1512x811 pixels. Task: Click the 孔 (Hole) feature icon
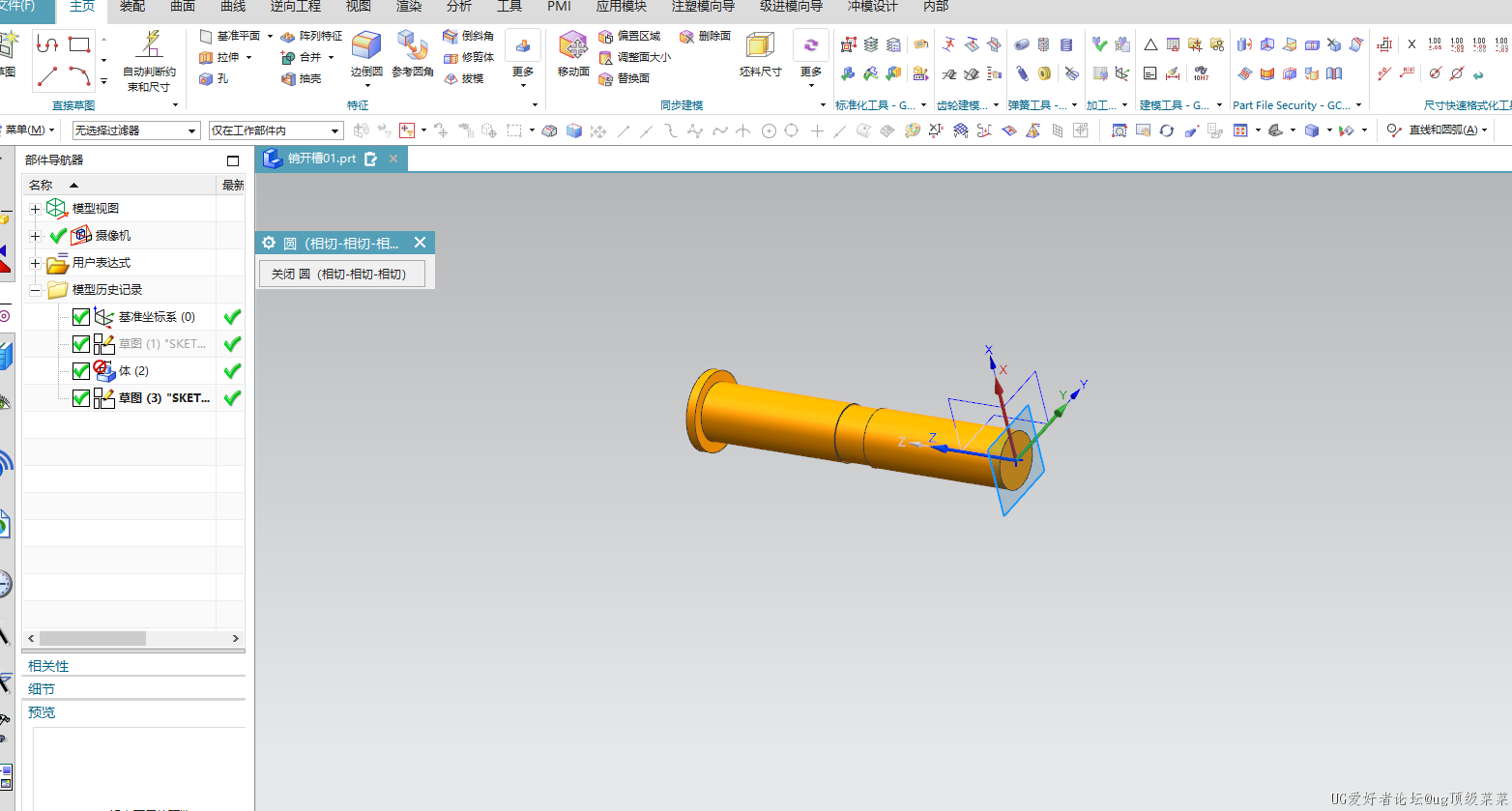[x=206, y=78]
